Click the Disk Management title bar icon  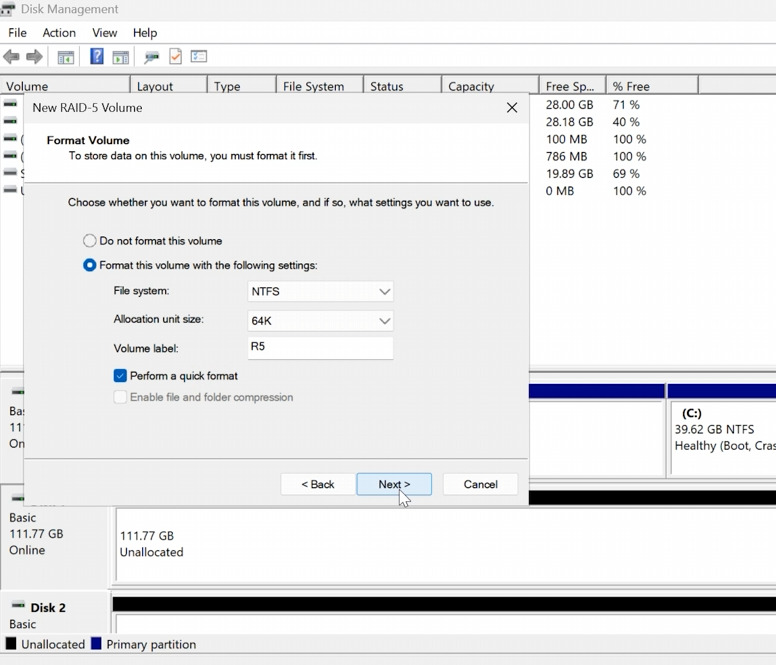point(7,9)
